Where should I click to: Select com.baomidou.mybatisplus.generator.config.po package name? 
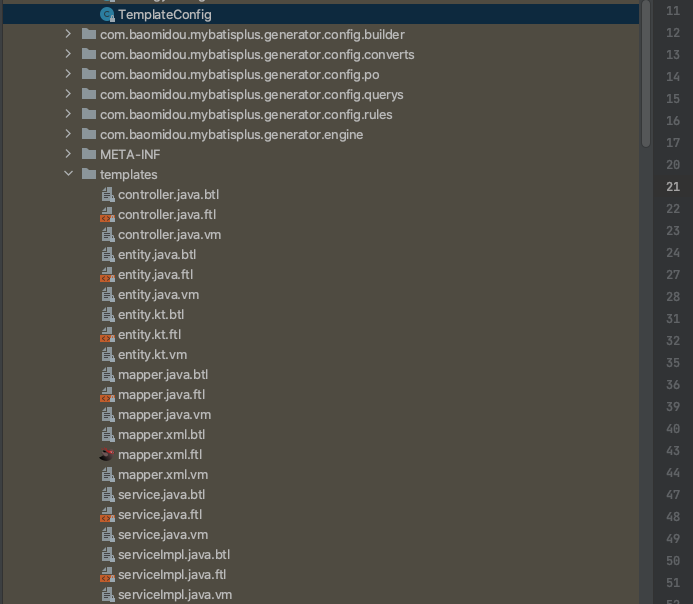(x=240, y=74)
